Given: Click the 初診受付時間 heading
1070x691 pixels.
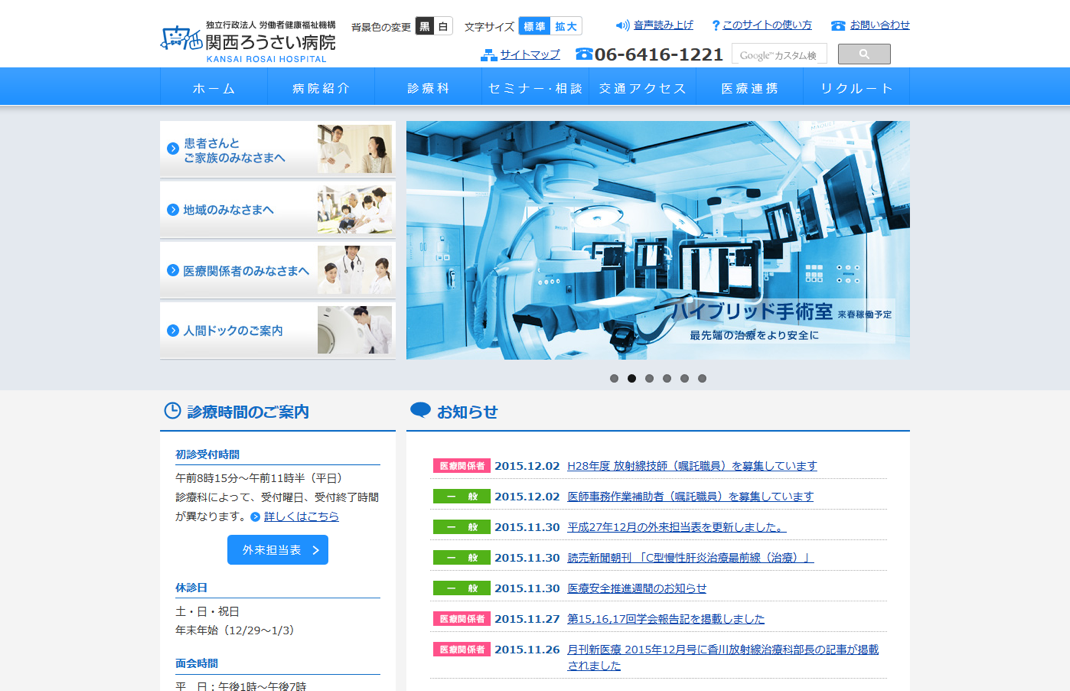Looking at the screenshot, I should (207, 454).
